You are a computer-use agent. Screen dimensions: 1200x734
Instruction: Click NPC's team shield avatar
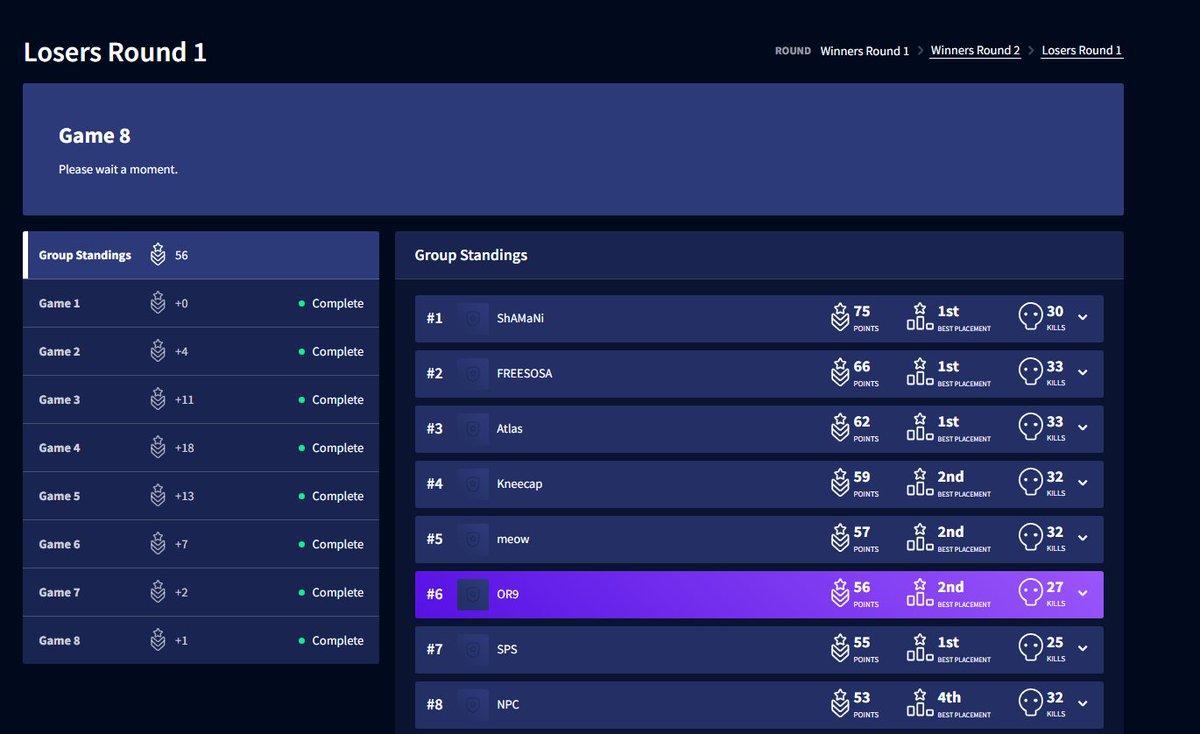pyautogui.click(x=473, y=704)
